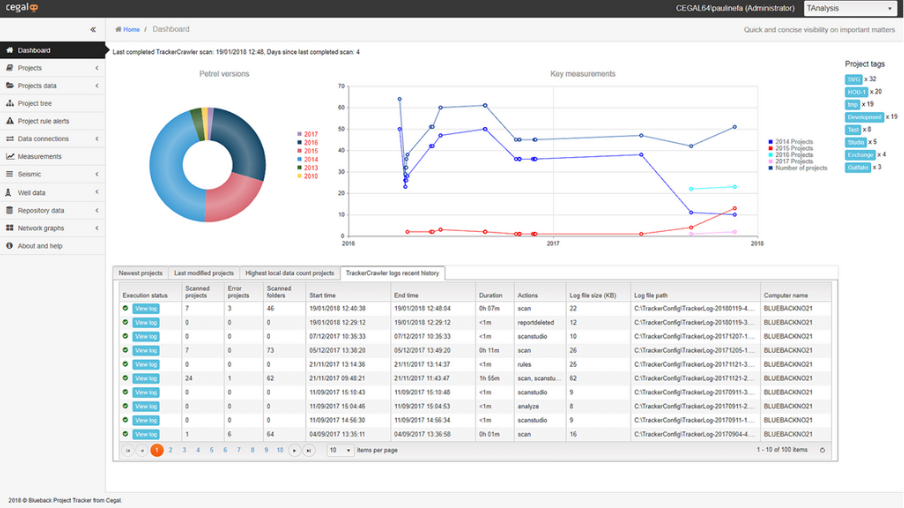
Task: Sort by Log file size (KB) header
Action: tap(593, 295)
